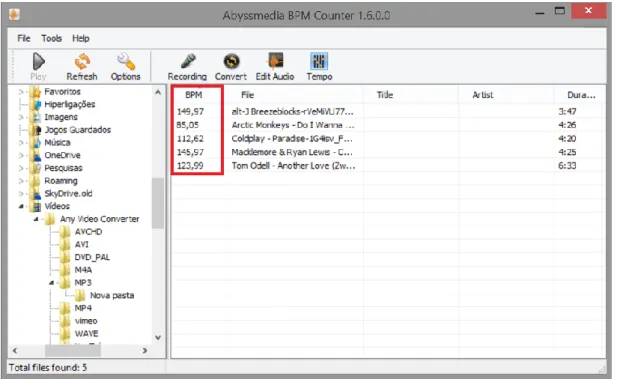Select the Macklemore & Ryan Lewis file

tap(388, 152)
